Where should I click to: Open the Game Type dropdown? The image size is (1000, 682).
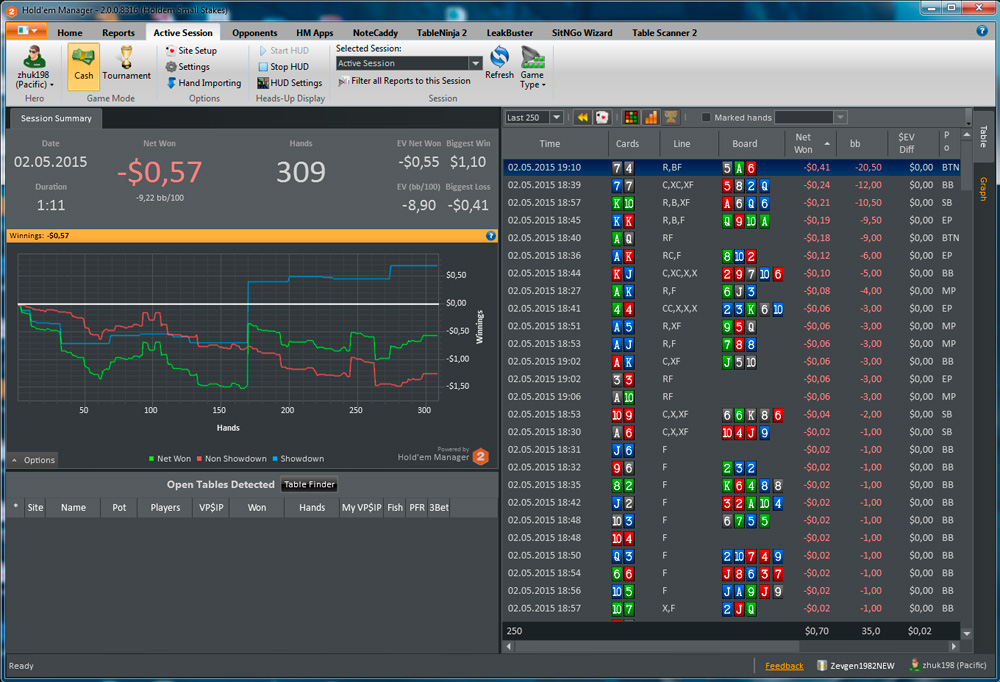[533, 66]
